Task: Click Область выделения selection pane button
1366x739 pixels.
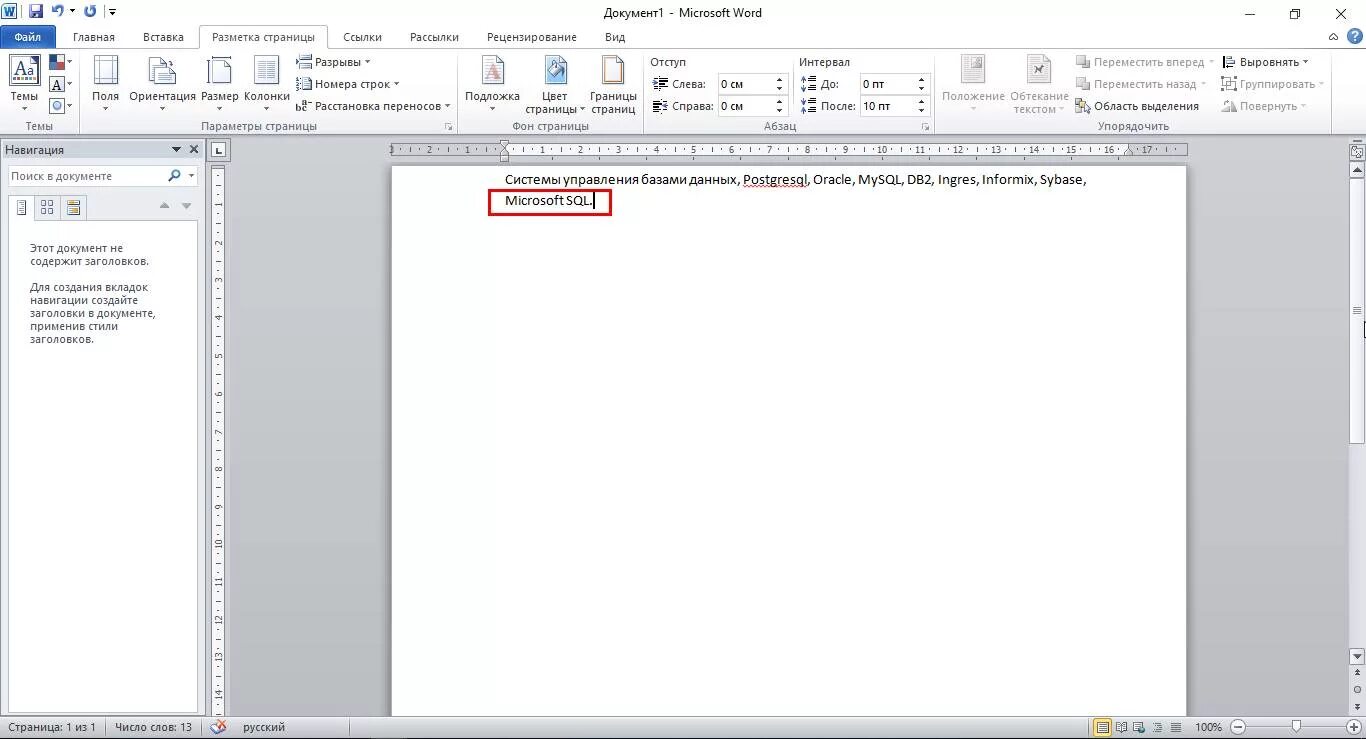Action: [x=1137, y=106]
